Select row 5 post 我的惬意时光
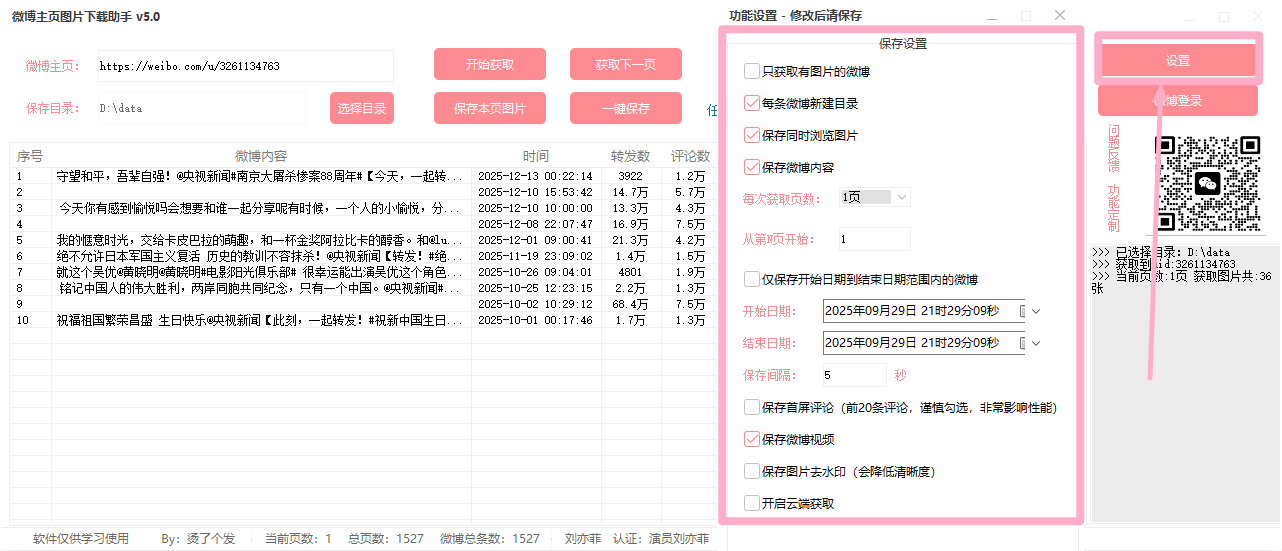 tap(261, 240)
